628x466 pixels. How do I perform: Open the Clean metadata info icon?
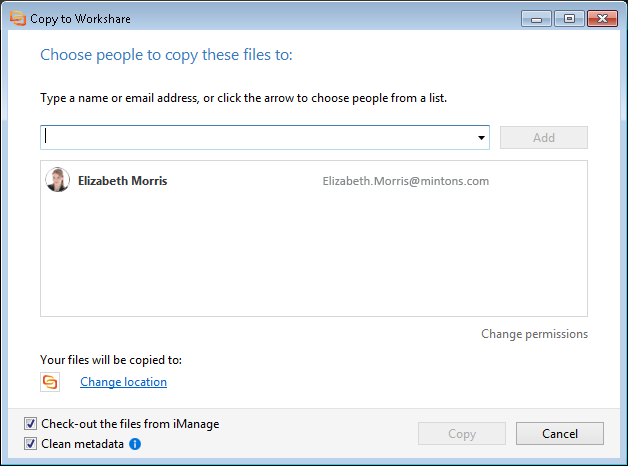tap(135, 444)
